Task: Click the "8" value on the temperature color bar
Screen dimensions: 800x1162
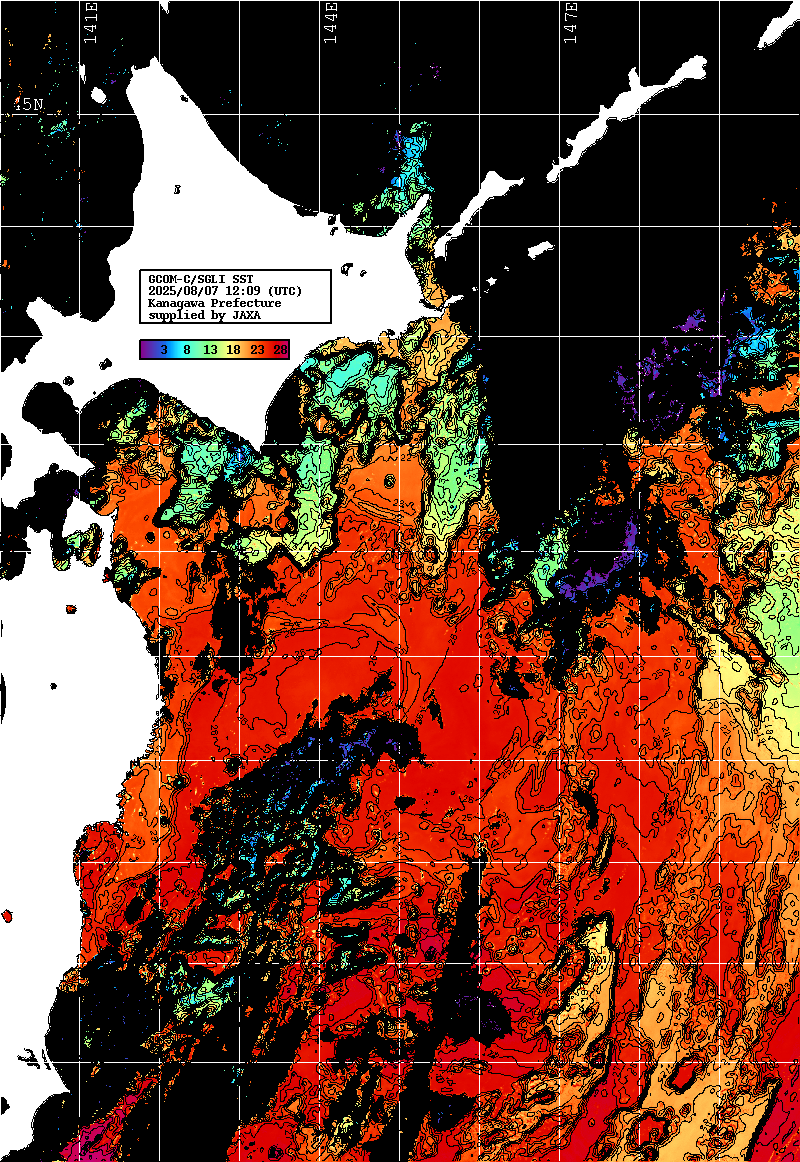Action: point(187,350)
